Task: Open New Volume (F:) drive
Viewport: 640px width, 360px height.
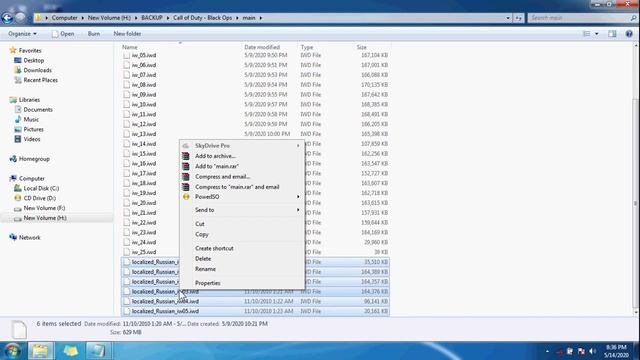Action: point(44,208)
